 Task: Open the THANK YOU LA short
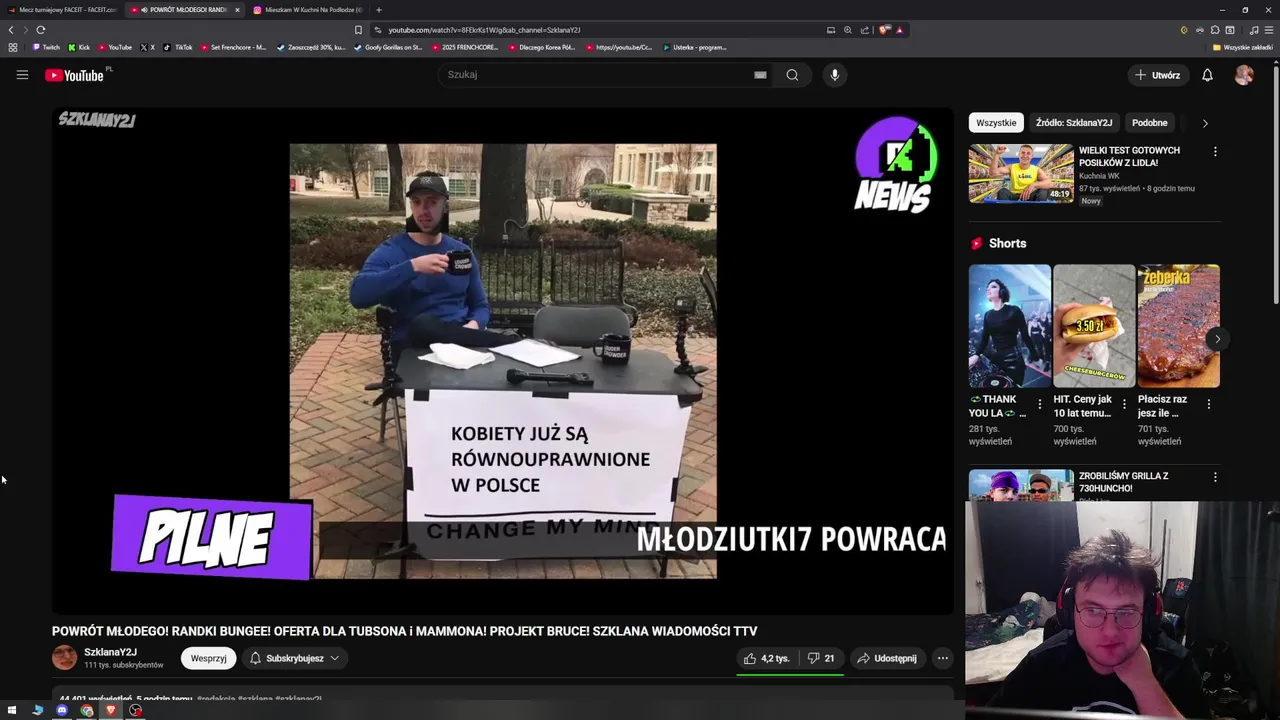(1009, 326)
